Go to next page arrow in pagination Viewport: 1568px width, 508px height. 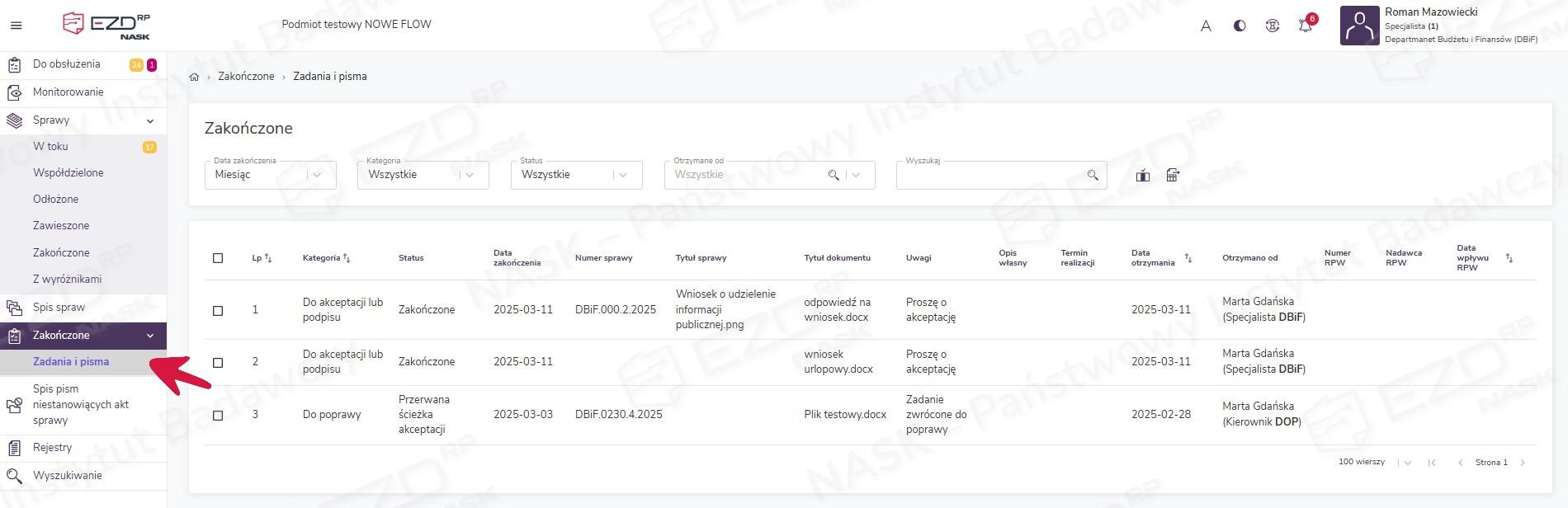[x=1523, y=463]
